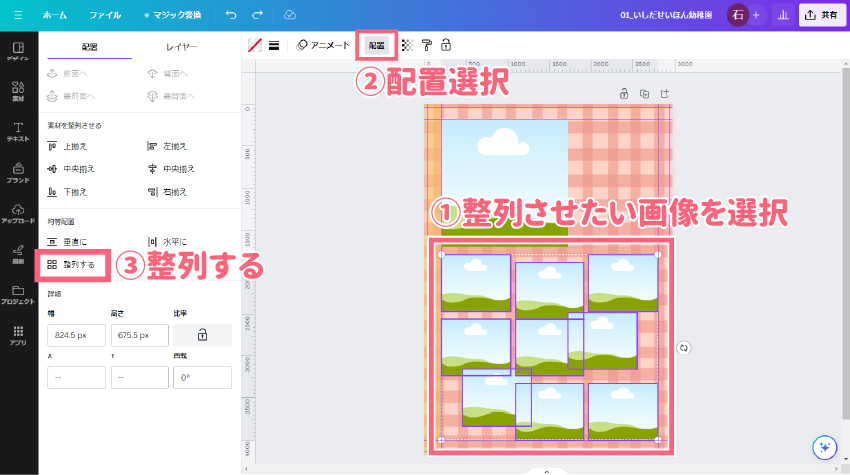The image size is (850, 475).
Task: Open the アプリ apps panel
Action: pyautogui.click(x=18, y=335)
